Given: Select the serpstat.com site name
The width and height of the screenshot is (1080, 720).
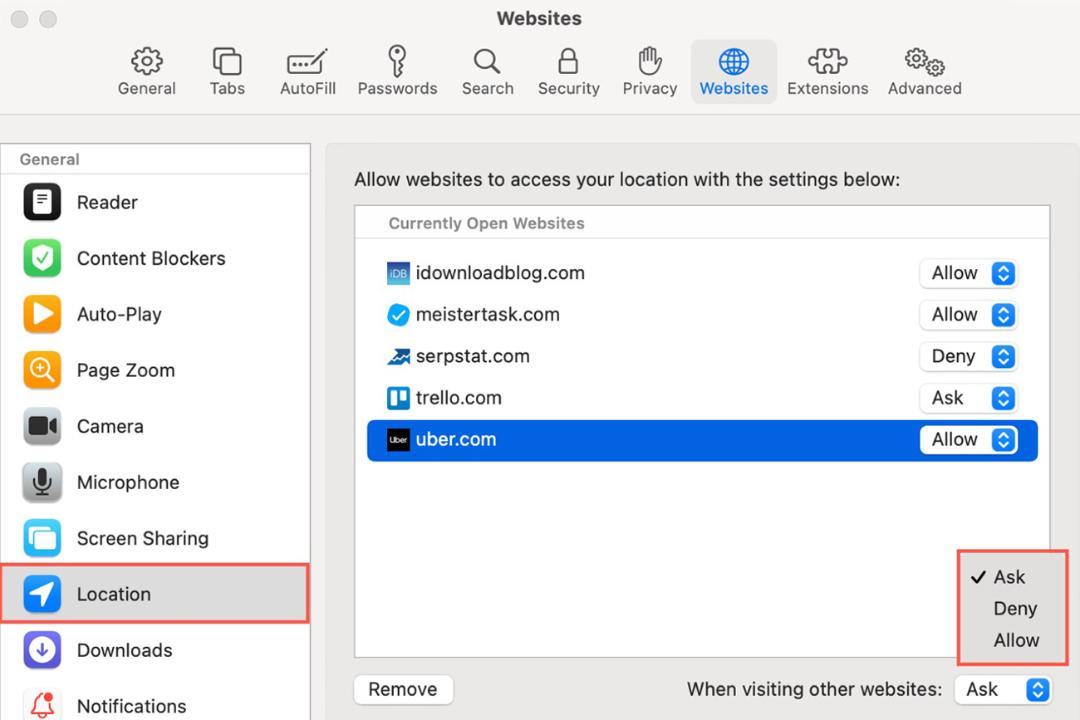Looking at the screenshot, I should click(472, 356).
